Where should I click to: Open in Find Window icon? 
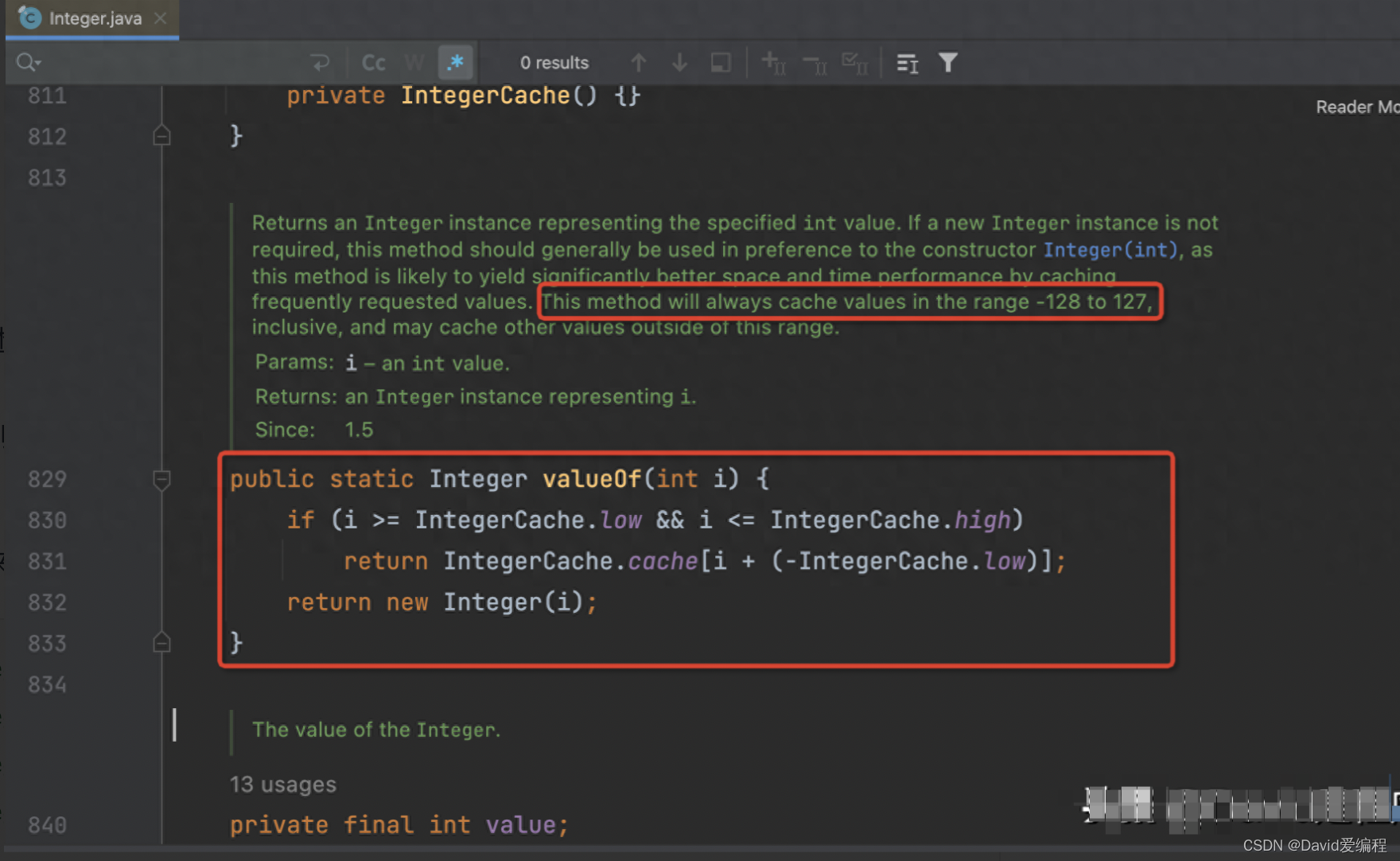[908, 63]
